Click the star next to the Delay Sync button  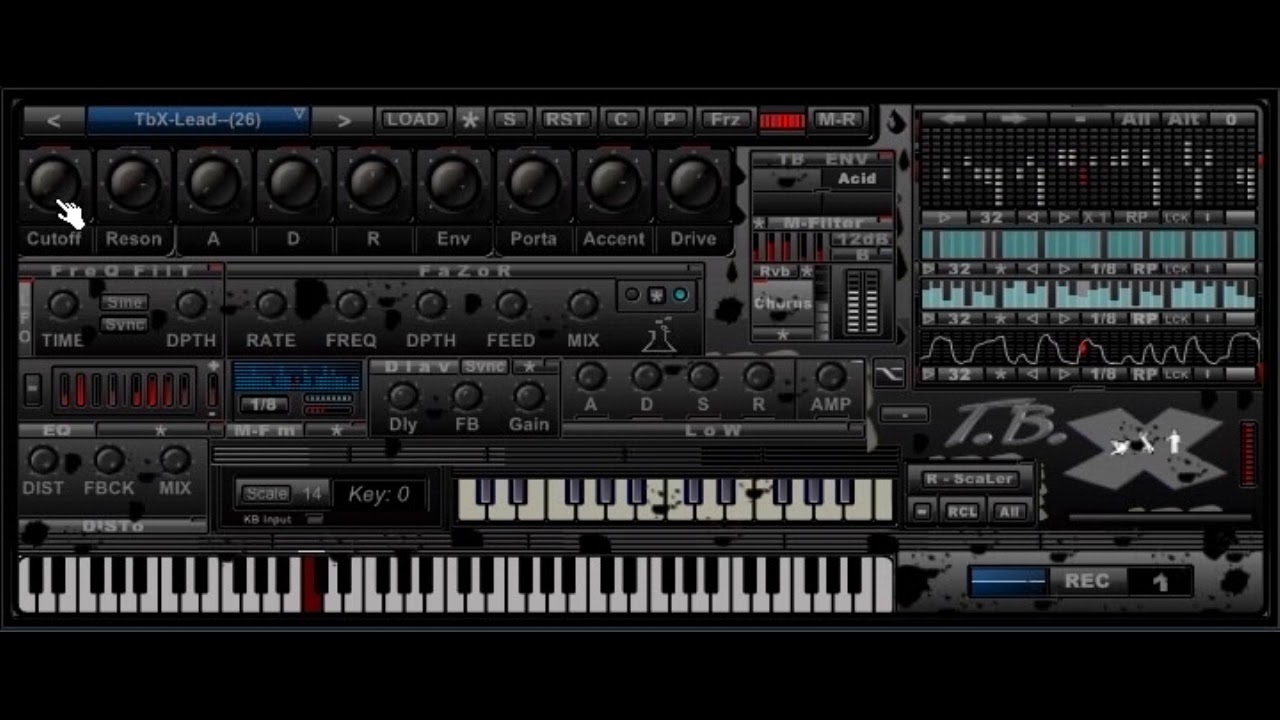(x=531, y=366)
